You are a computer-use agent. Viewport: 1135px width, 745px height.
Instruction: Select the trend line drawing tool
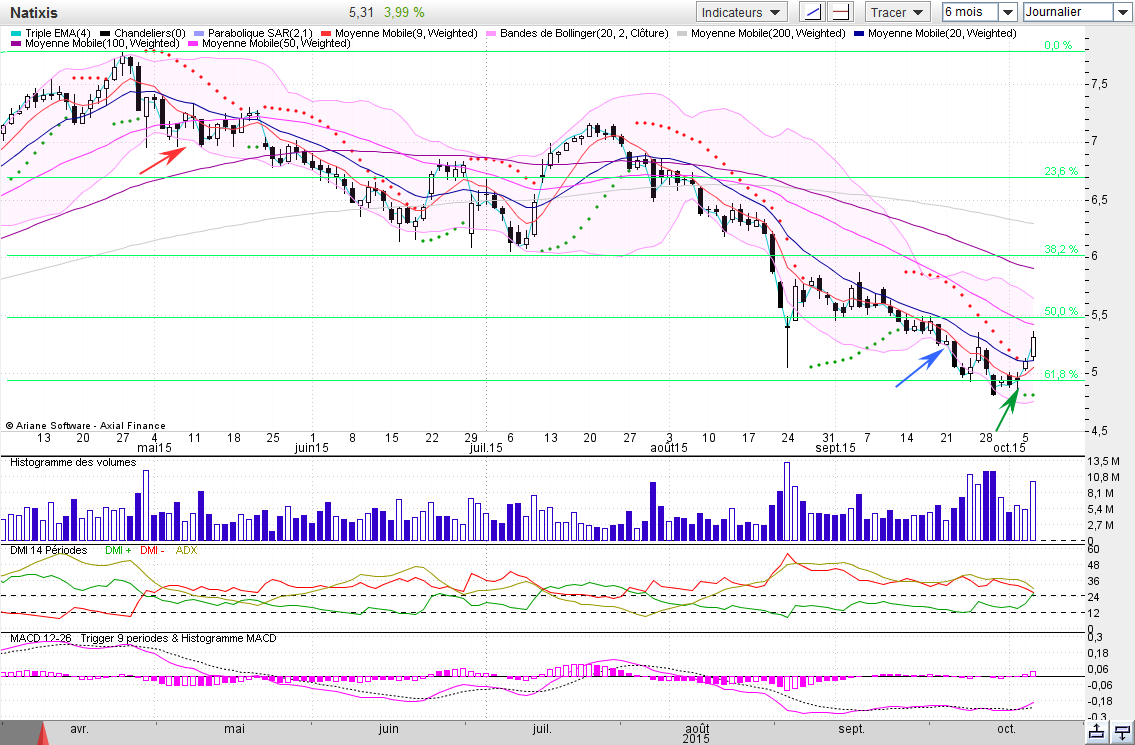coord(812,12)
